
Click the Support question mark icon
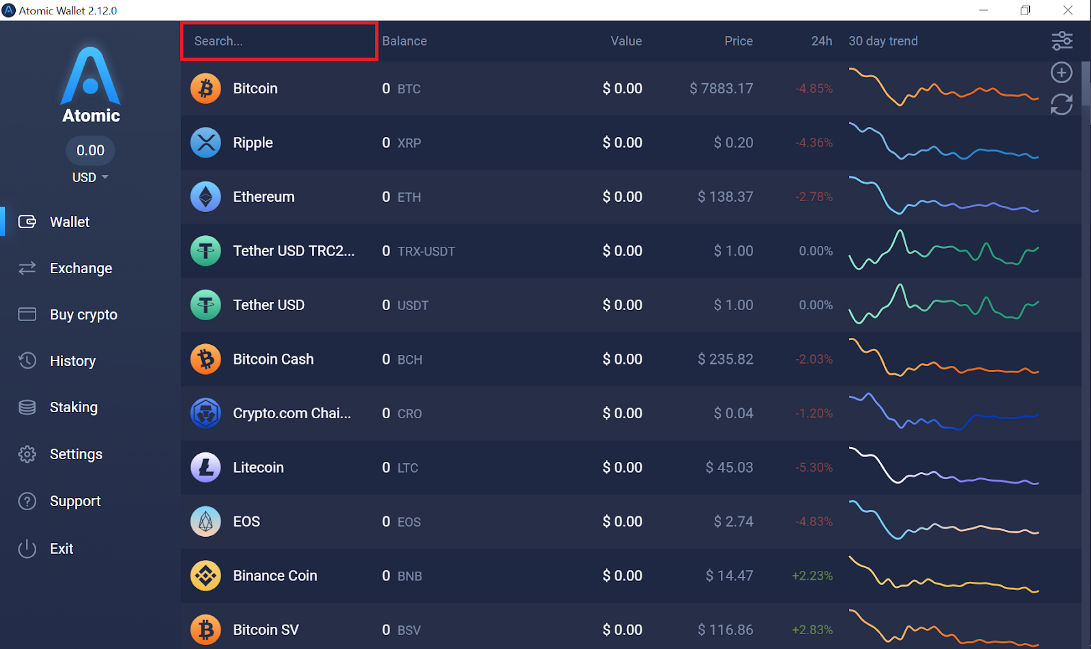click(x=27, y=501)
